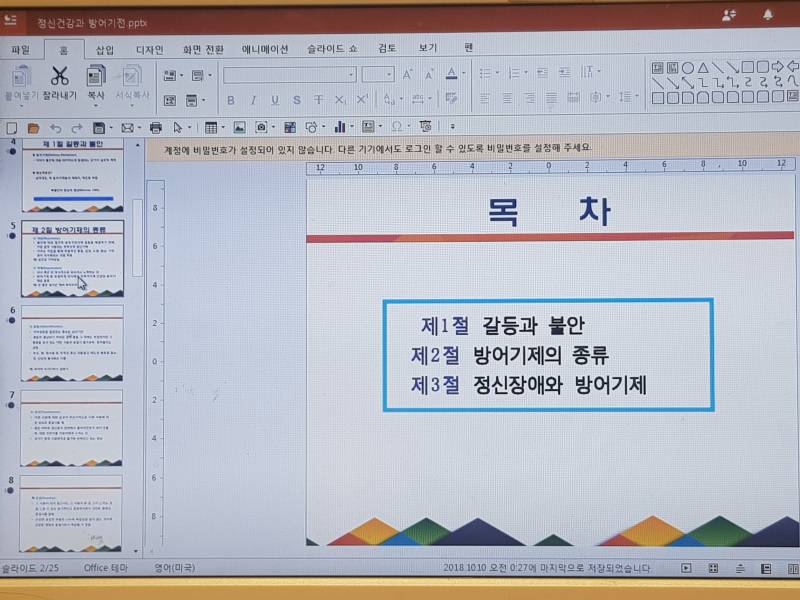The image size is (800, 600).
Task: Toggle italic formatting
Action: [253, 98]
